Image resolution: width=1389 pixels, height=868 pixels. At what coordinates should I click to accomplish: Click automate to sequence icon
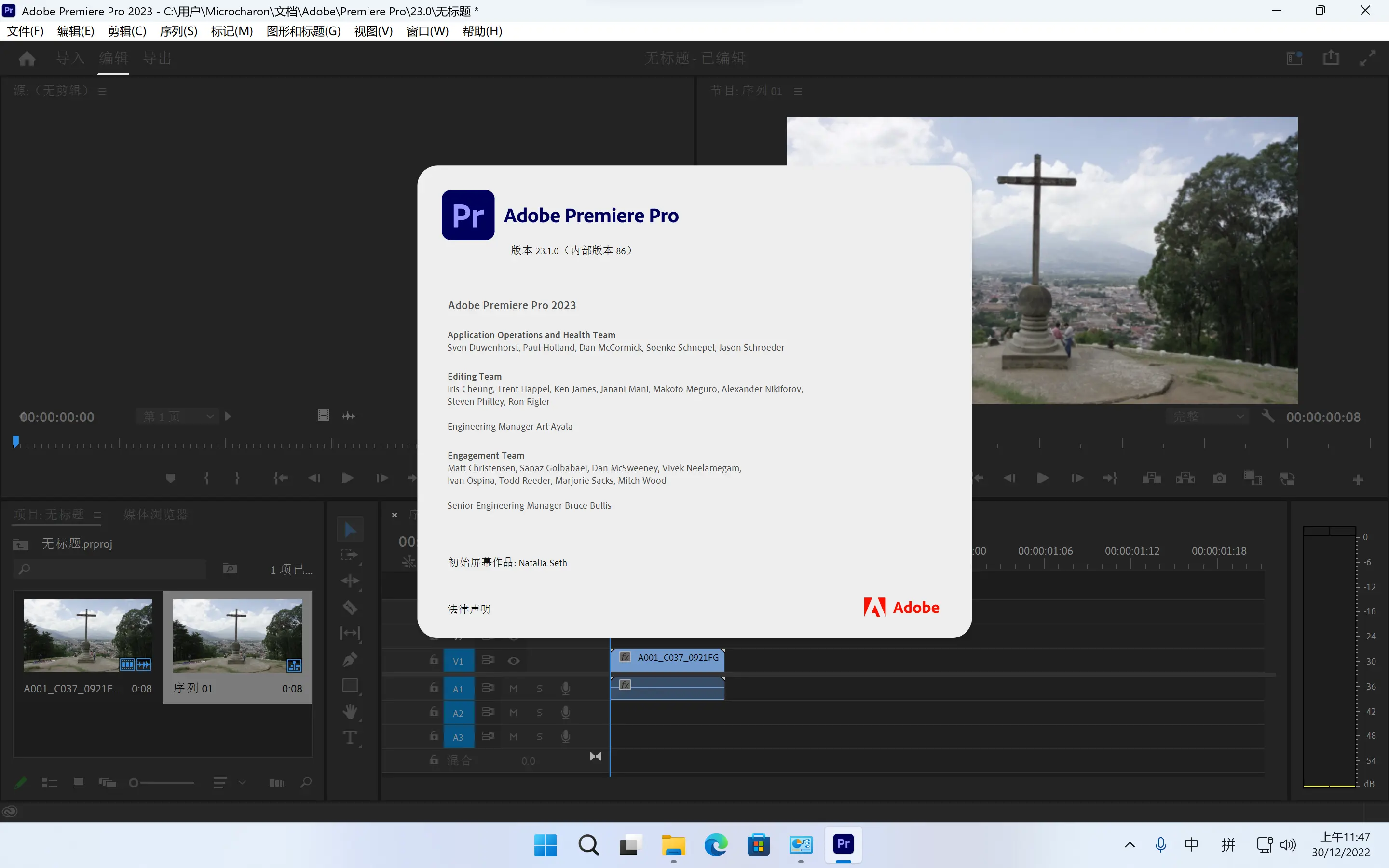pyautogui.click(x=277, y=783)
